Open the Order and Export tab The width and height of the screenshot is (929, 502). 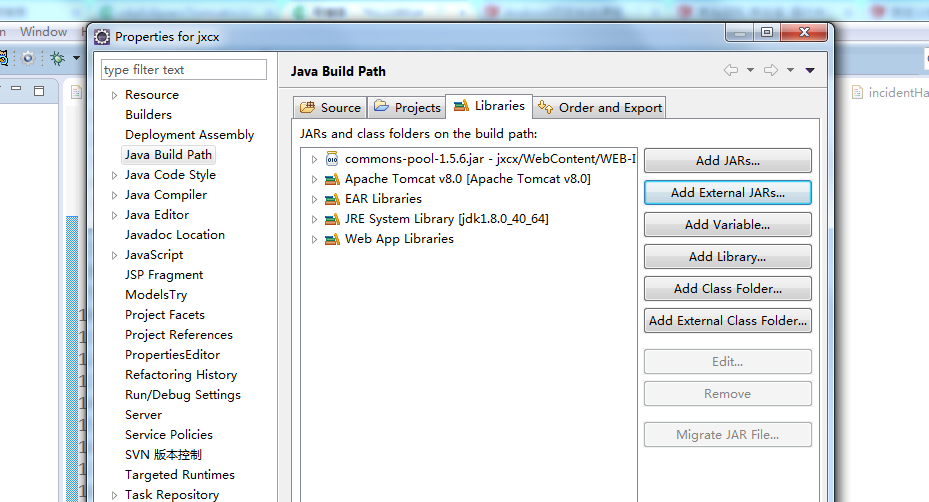(600, 107)
